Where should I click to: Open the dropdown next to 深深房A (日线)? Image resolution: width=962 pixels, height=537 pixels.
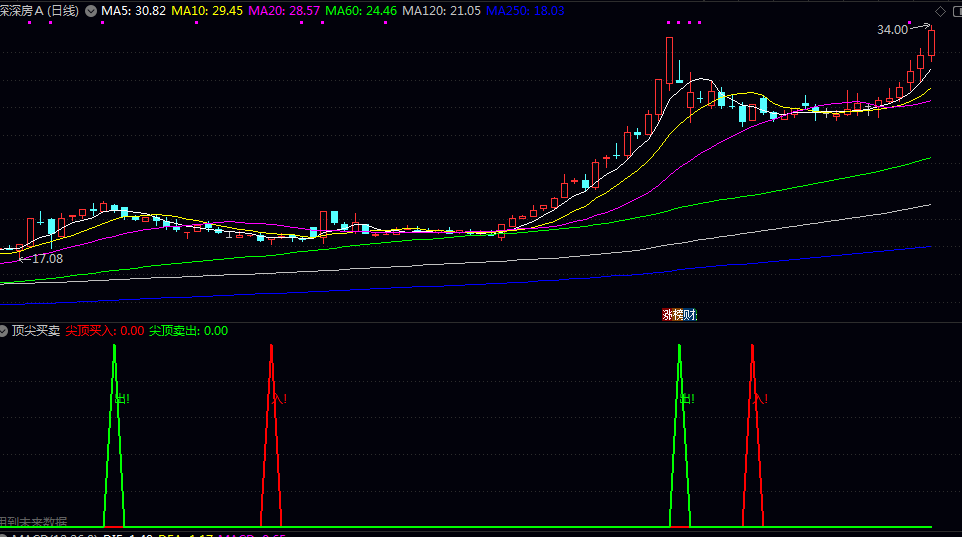(x=91, y=11)
